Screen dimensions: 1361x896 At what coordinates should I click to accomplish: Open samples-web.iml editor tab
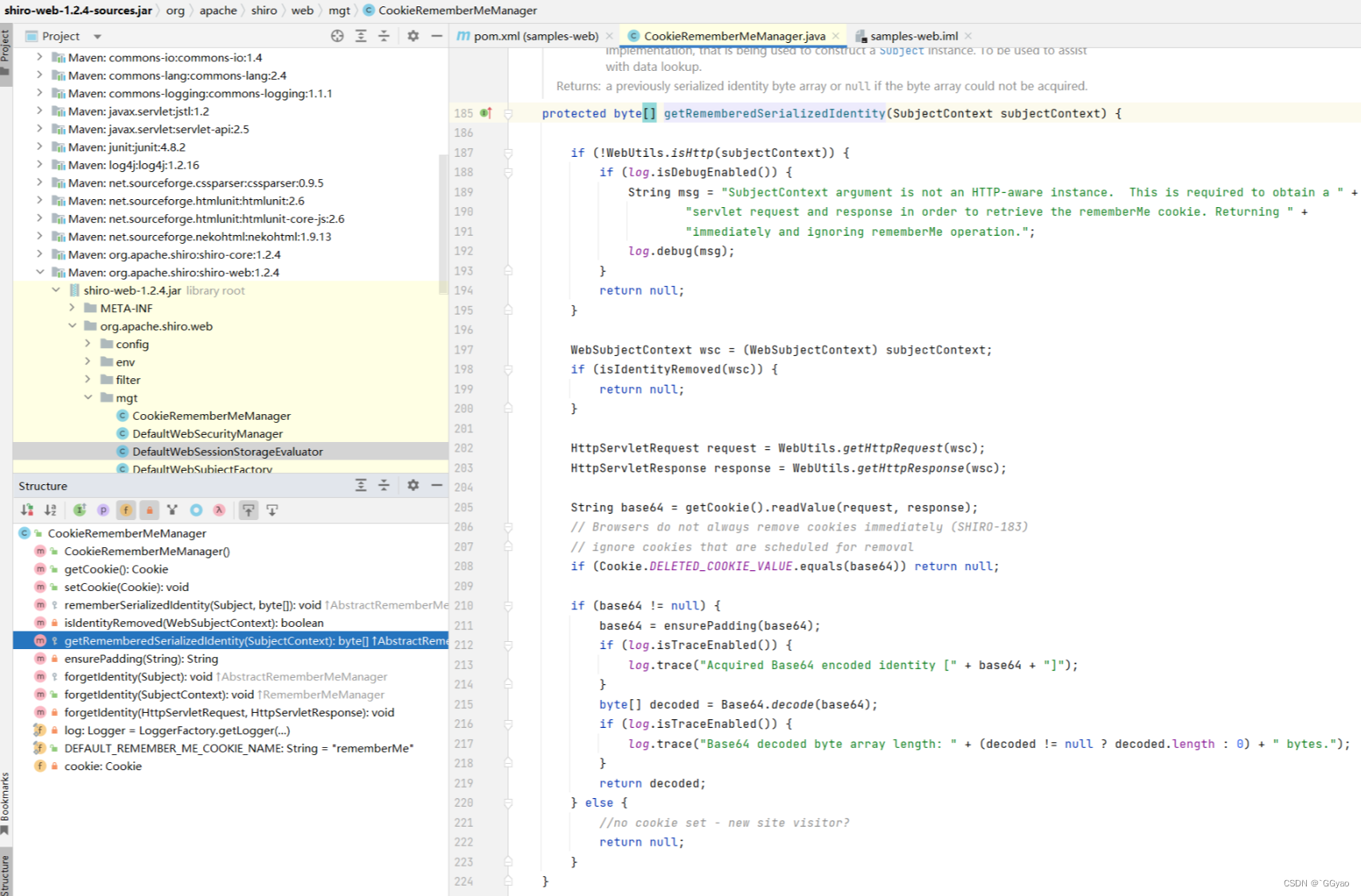click(913, 36)
